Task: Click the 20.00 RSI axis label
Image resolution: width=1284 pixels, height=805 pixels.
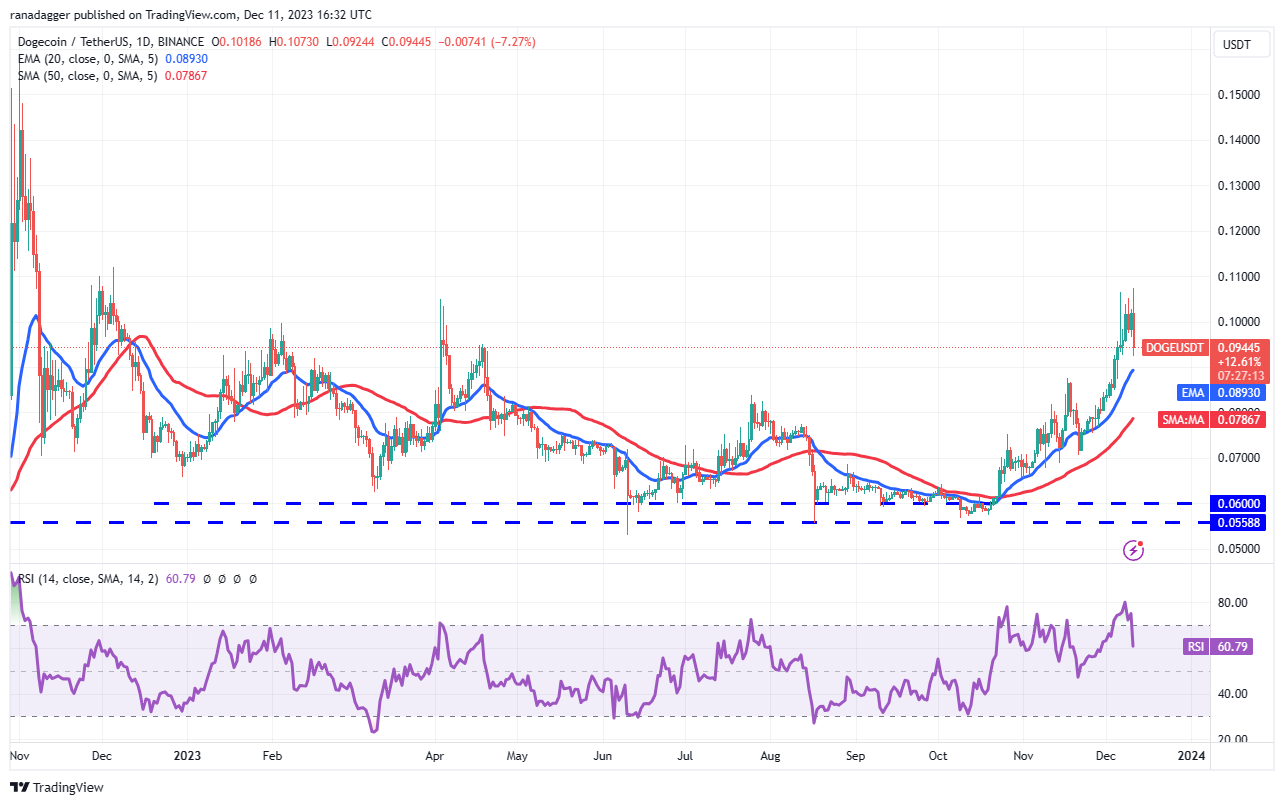Action: click(x=1231, y=739)
